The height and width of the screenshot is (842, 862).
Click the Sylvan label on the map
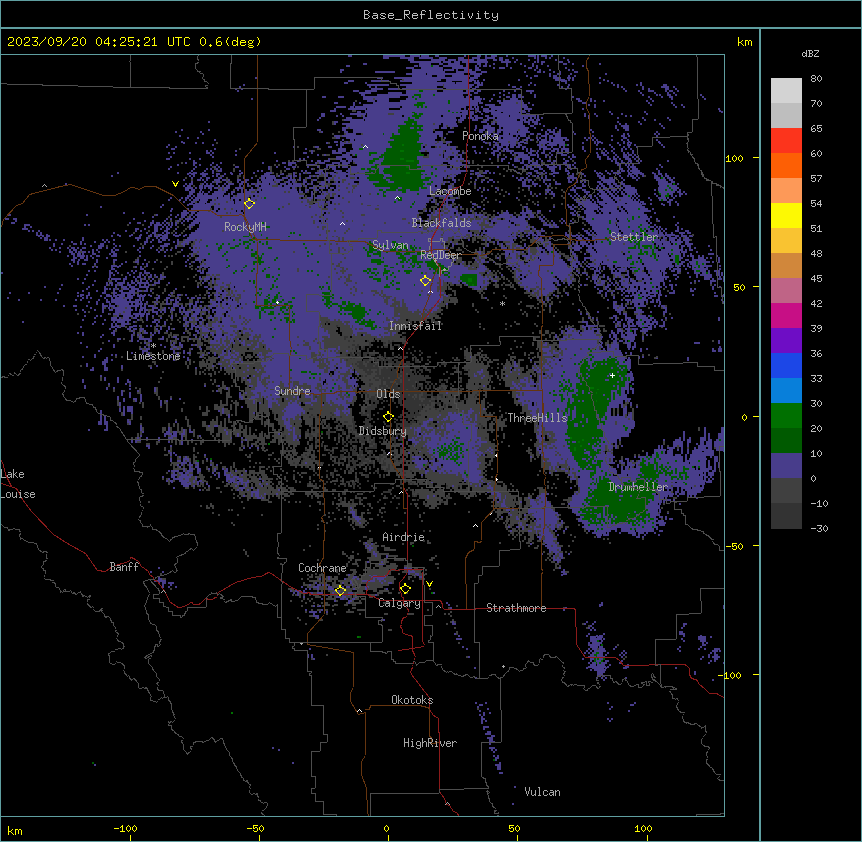click(x=390, y=245)
